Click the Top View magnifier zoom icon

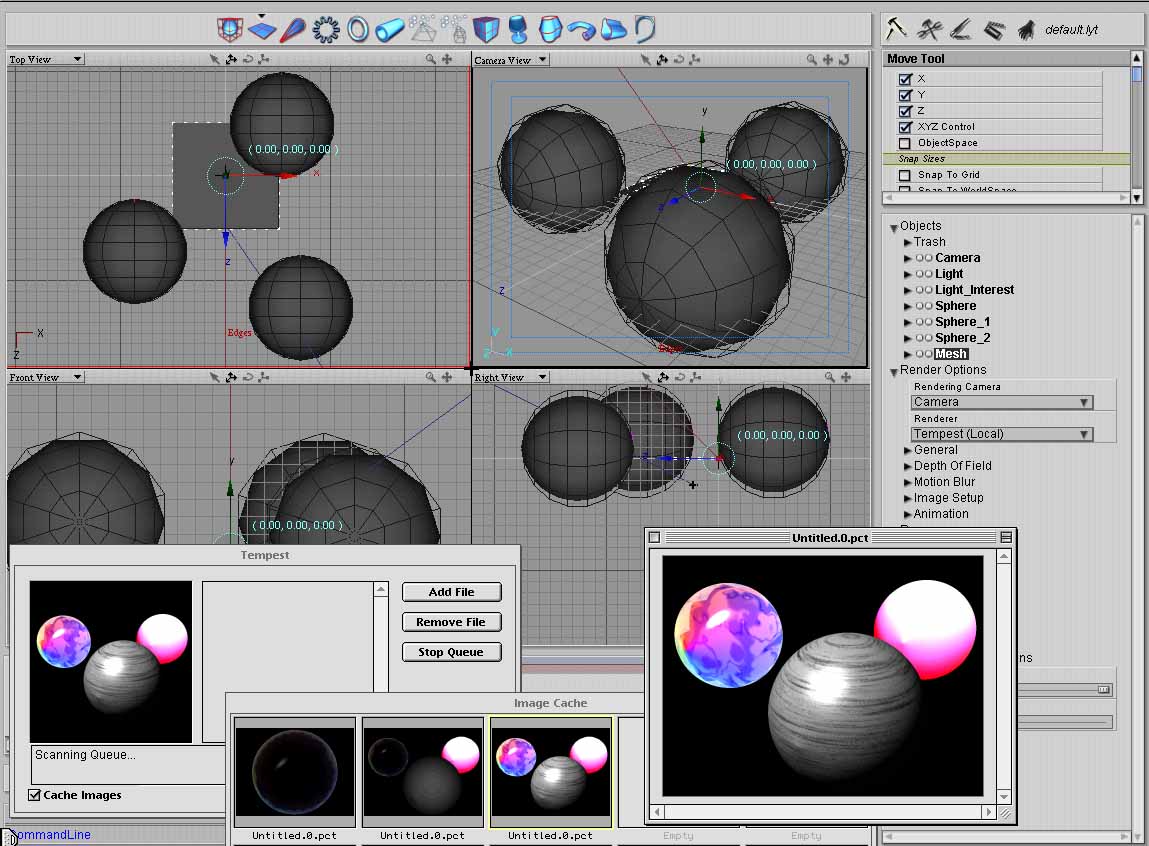click(x=432, y=60)
